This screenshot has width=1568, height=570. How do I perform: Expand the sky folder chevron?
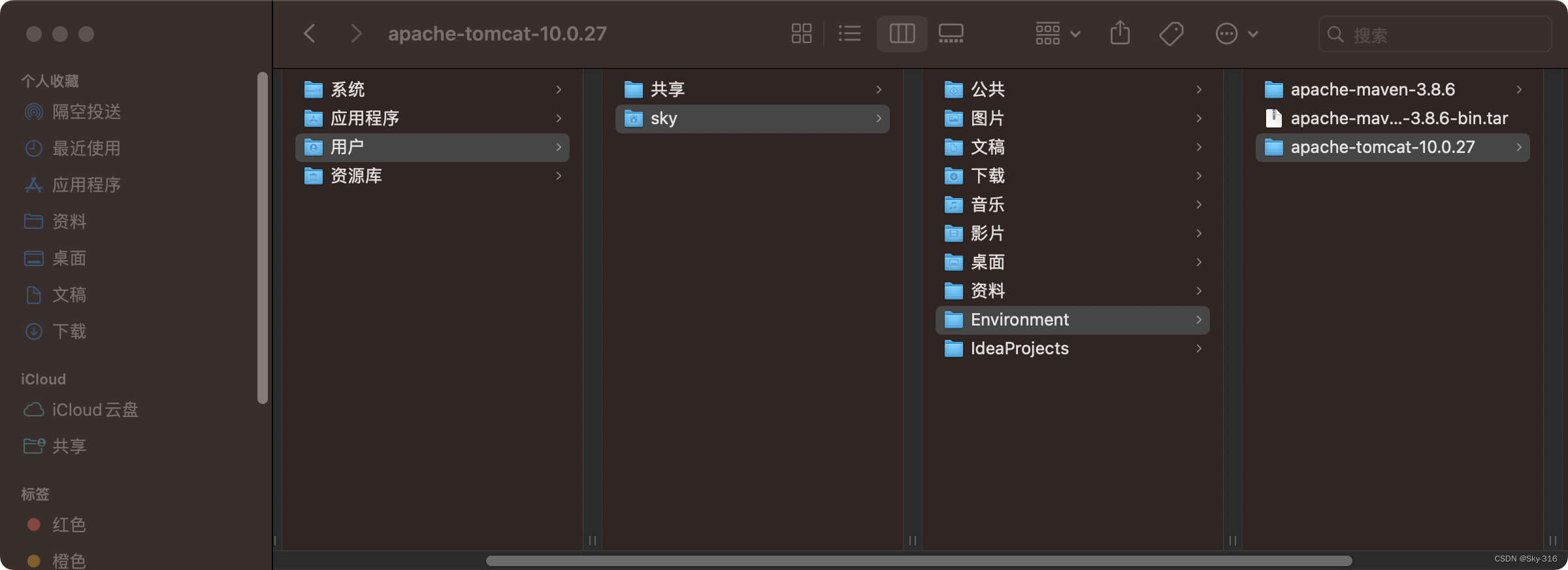coord(879,118)
